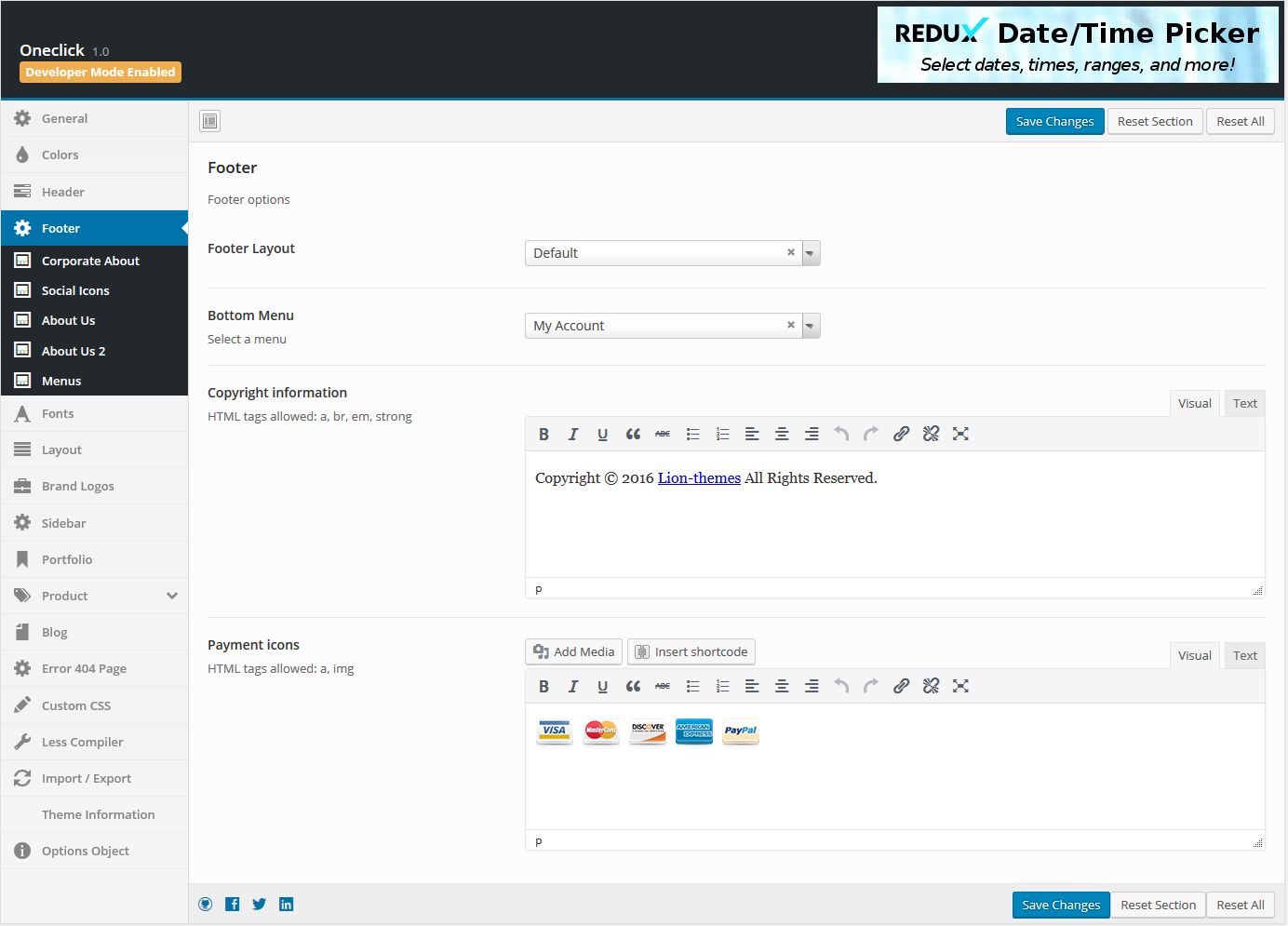Click the bulleted list icon in Copyright editor
This screenshot has width=1288, height=926.
point(692,434)
